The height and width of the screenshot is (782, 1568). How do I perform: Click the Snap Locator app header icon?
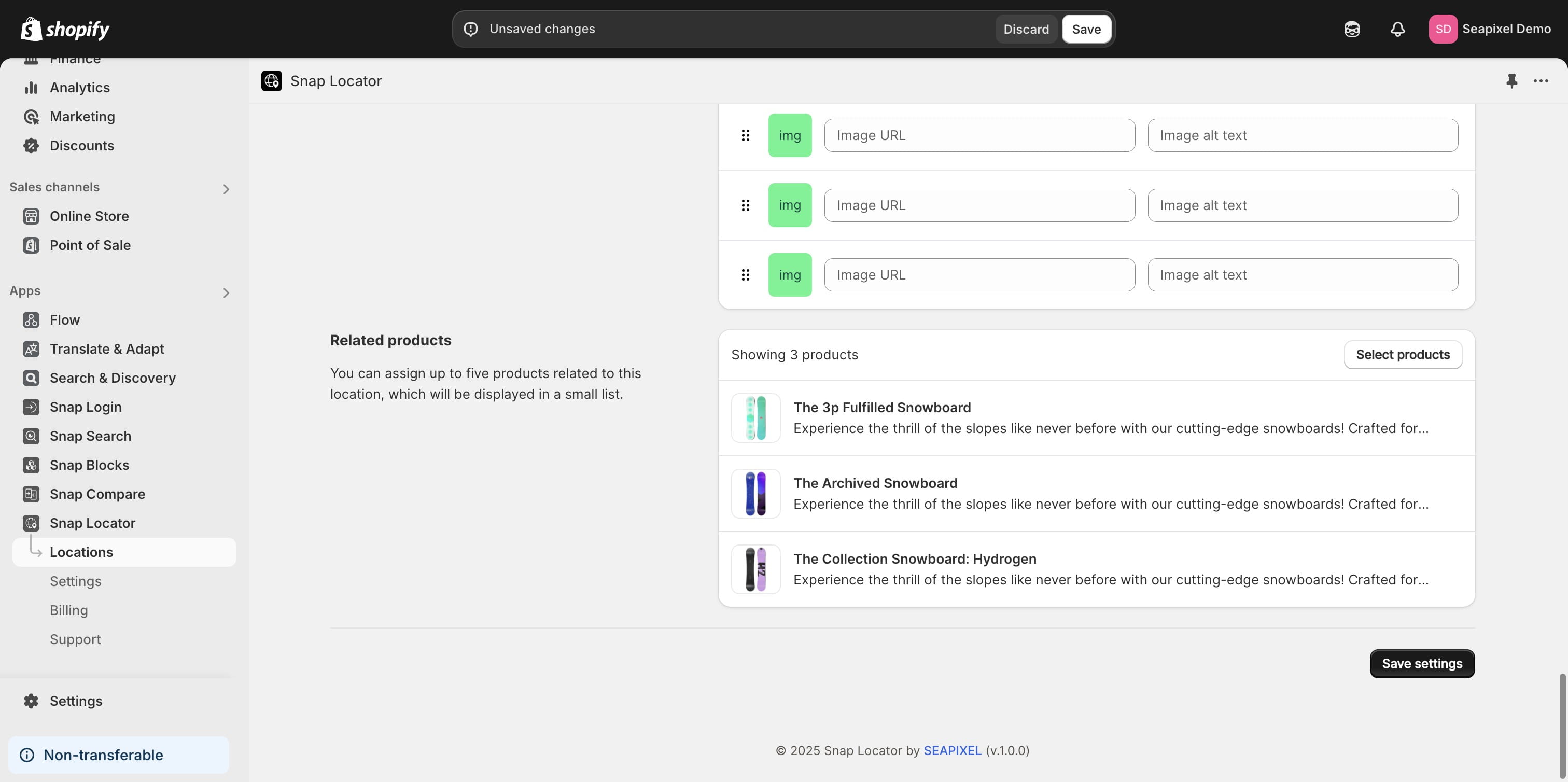[272, 81]
